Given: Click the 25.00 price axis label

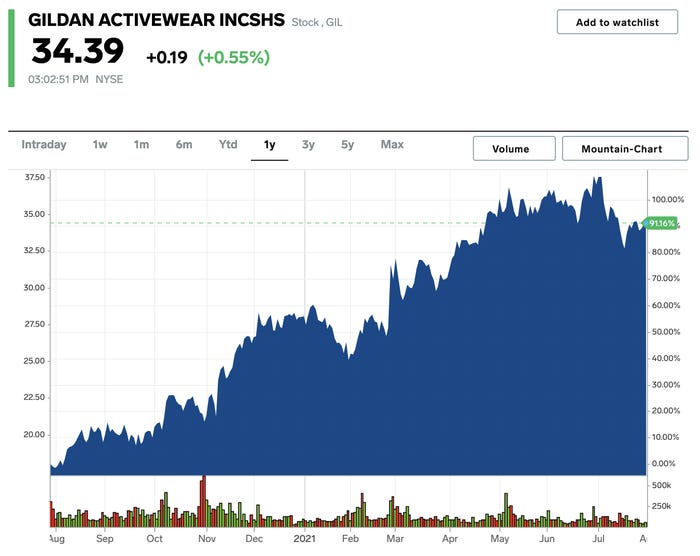Looking at the screenshot, I should pos(34,361).
